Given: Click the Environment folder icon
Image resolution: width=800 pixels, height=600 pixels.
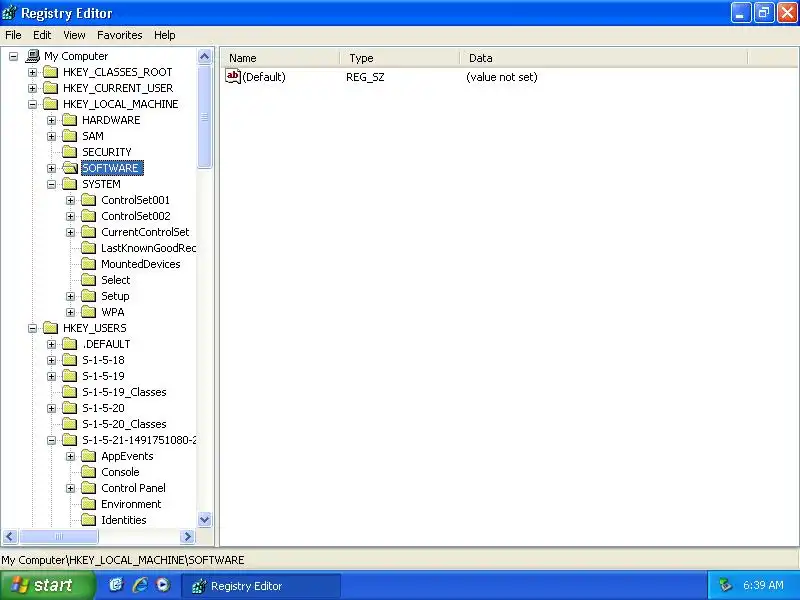Looking at the screenshot, I should pos(88,504).
